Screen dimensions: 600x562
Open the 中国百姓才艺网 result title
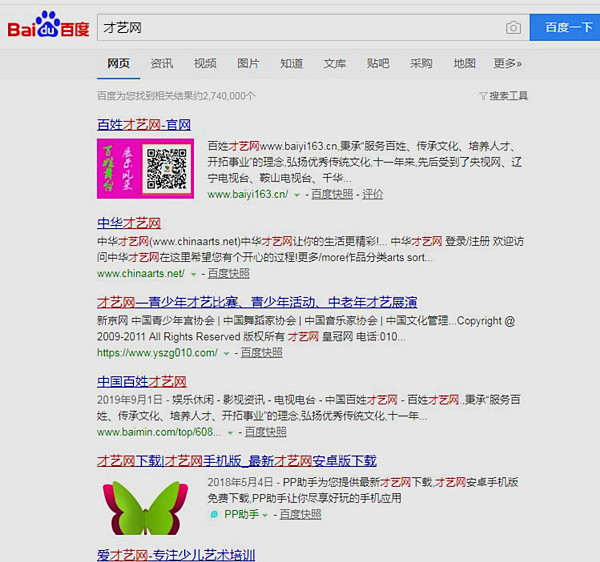click(x=142, y=381)
